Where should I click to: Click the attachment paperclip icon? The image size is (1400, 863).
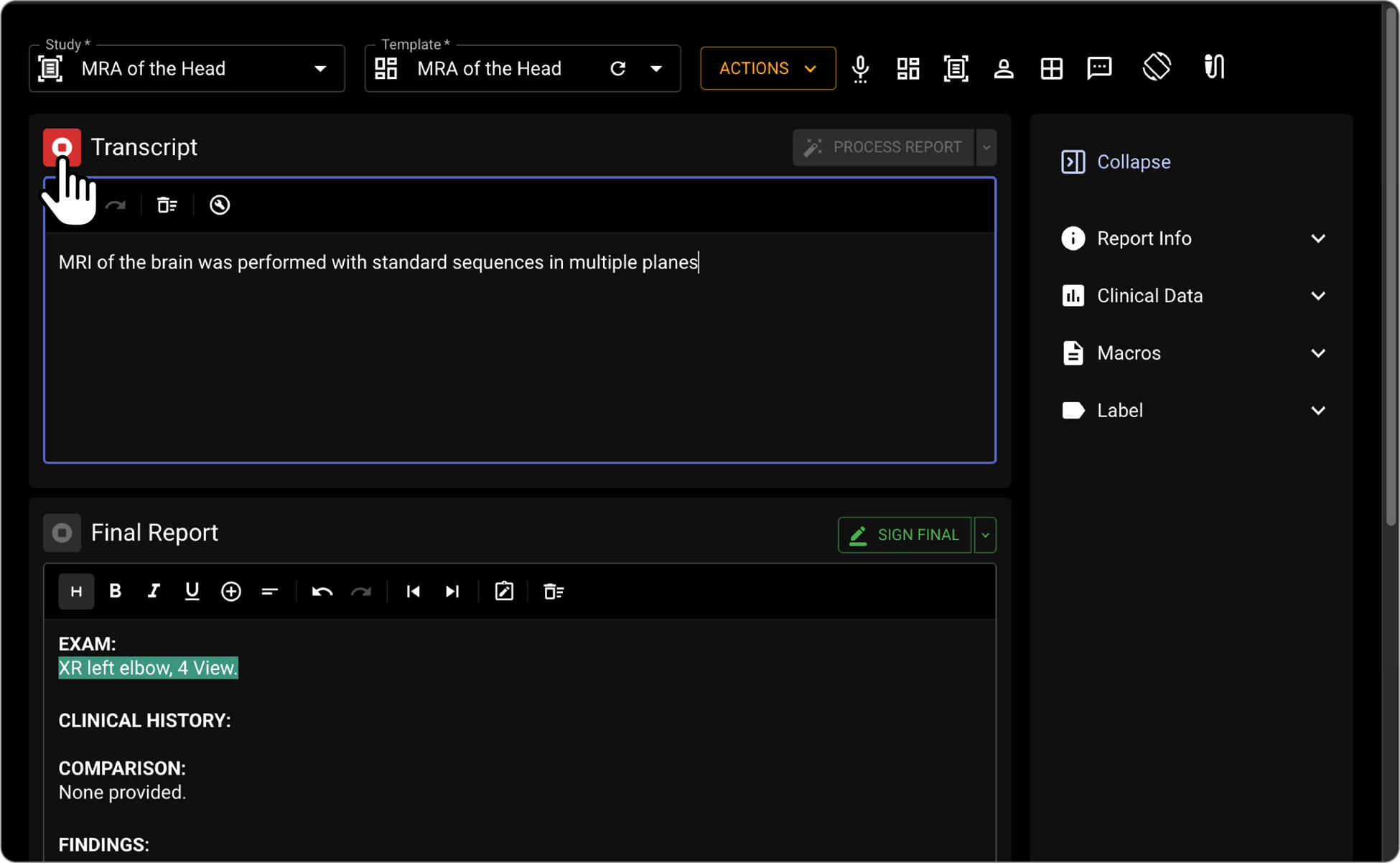(1214, 67)
